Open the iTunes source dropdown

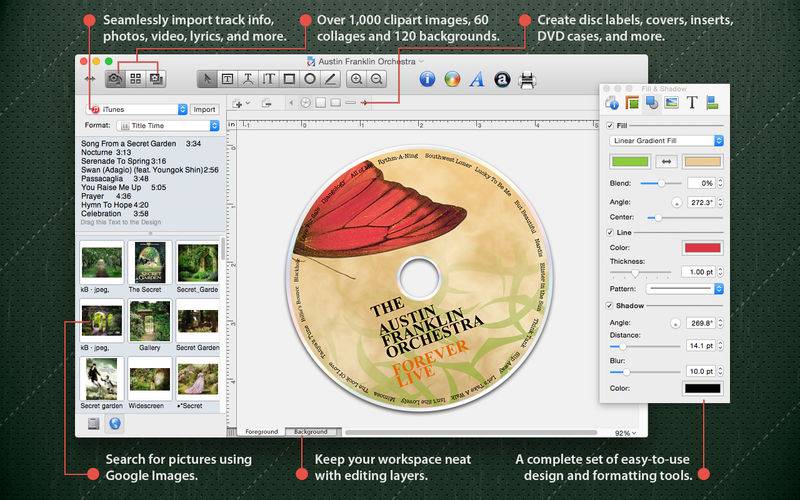point(139,109)
